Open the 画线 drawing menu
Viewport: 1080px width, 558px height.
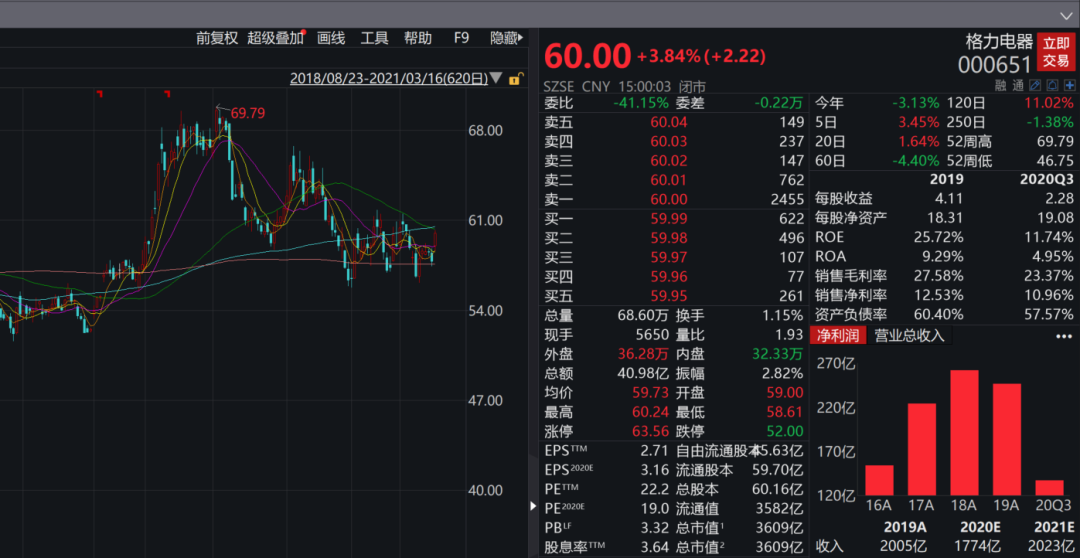coord(331,38)
